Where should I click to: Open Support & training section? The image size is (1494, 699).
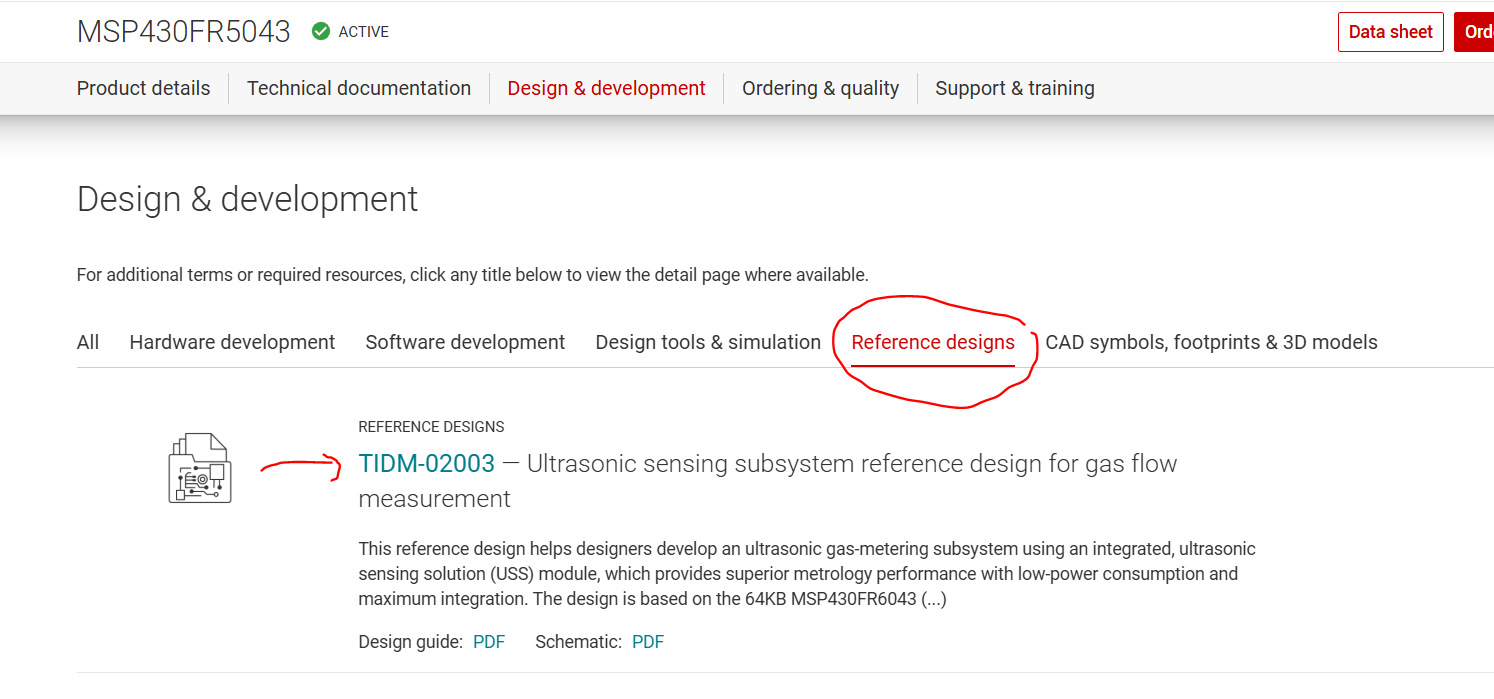click(x=1014, y=88)
